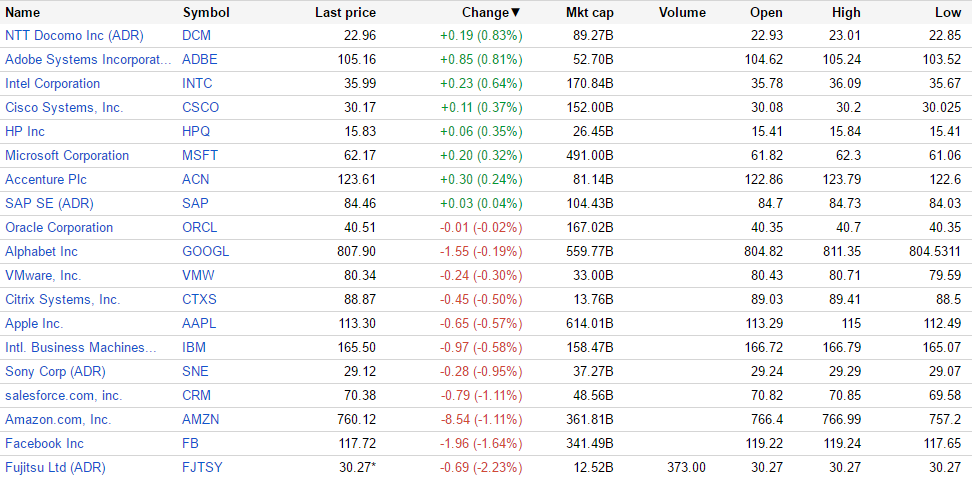This screenshot has height=479, width=972.
Task: Open the Amazon.com, Inc. link
Action: pos(58,419)
